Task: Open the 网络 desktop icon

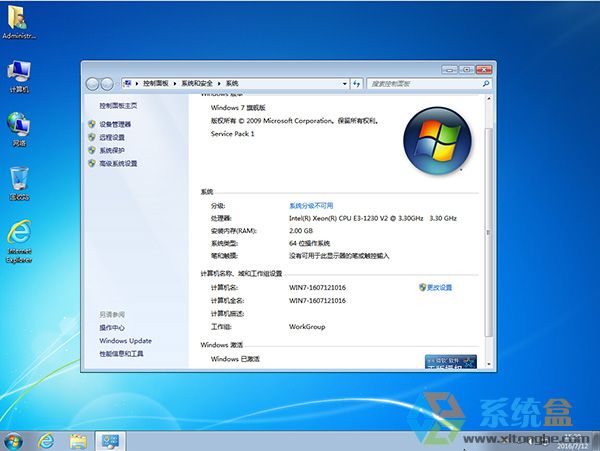Action: point(19,130)
